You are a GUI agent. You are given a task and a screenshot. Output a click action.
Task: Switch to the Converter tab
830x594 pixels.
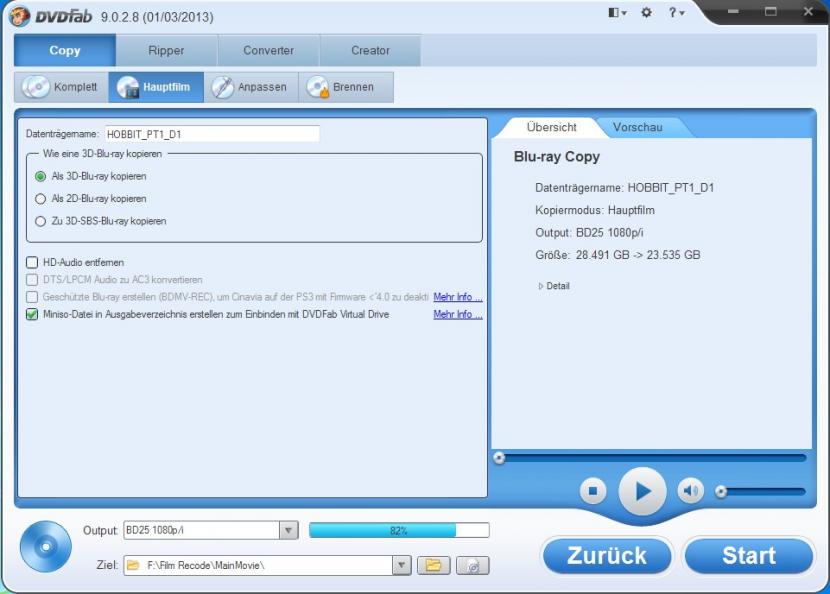[x=268, y=50]
